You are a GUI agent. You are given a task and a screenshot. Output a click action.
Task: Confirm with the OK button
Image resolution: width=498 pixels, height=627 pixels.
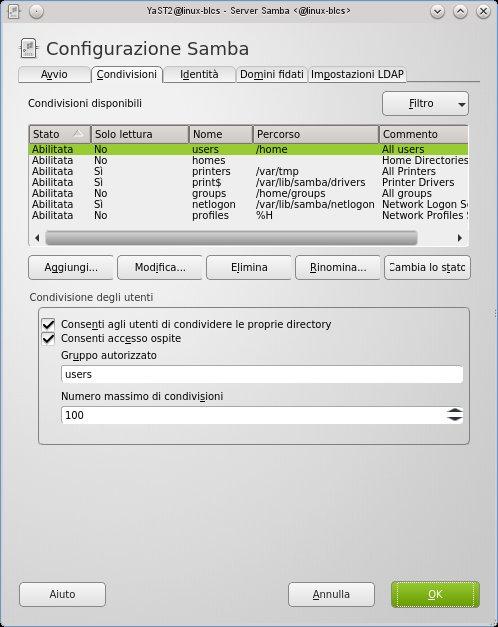coord(435,595)
